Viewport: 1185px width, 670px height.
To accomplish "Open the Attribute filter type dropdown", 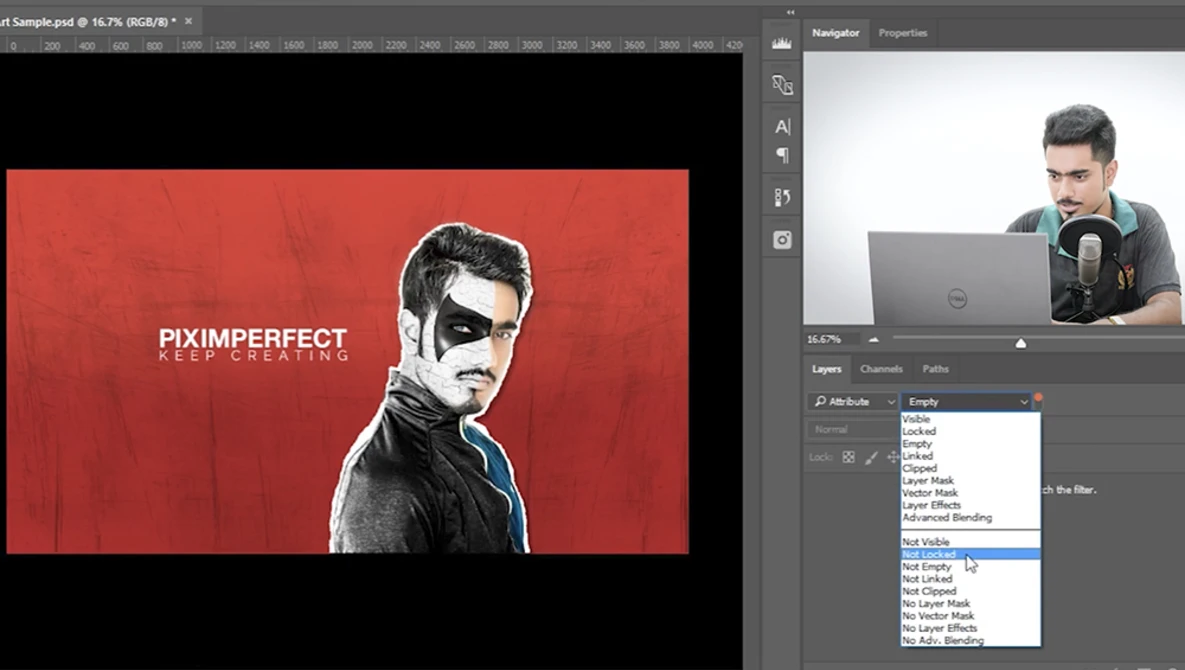I will pyautogui.click(x=852, y=402).
